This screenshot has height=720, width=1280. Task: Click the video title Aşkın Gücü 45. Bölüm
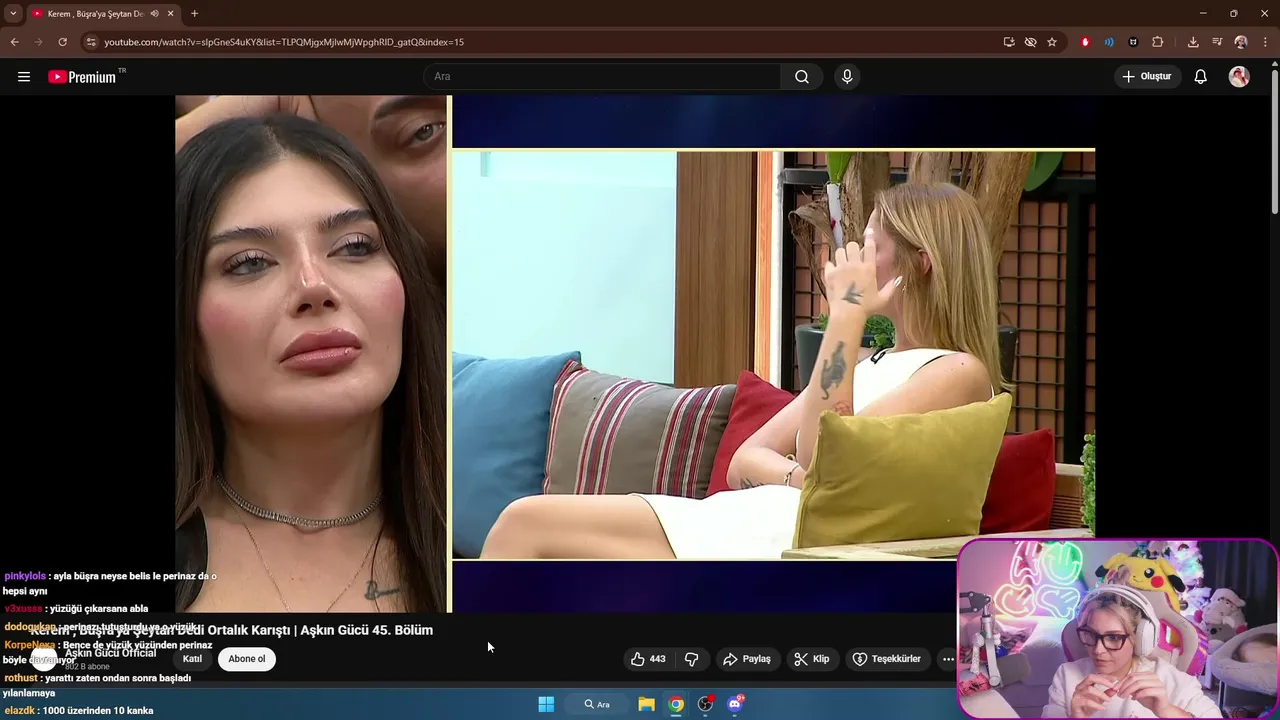click(231, 630)
